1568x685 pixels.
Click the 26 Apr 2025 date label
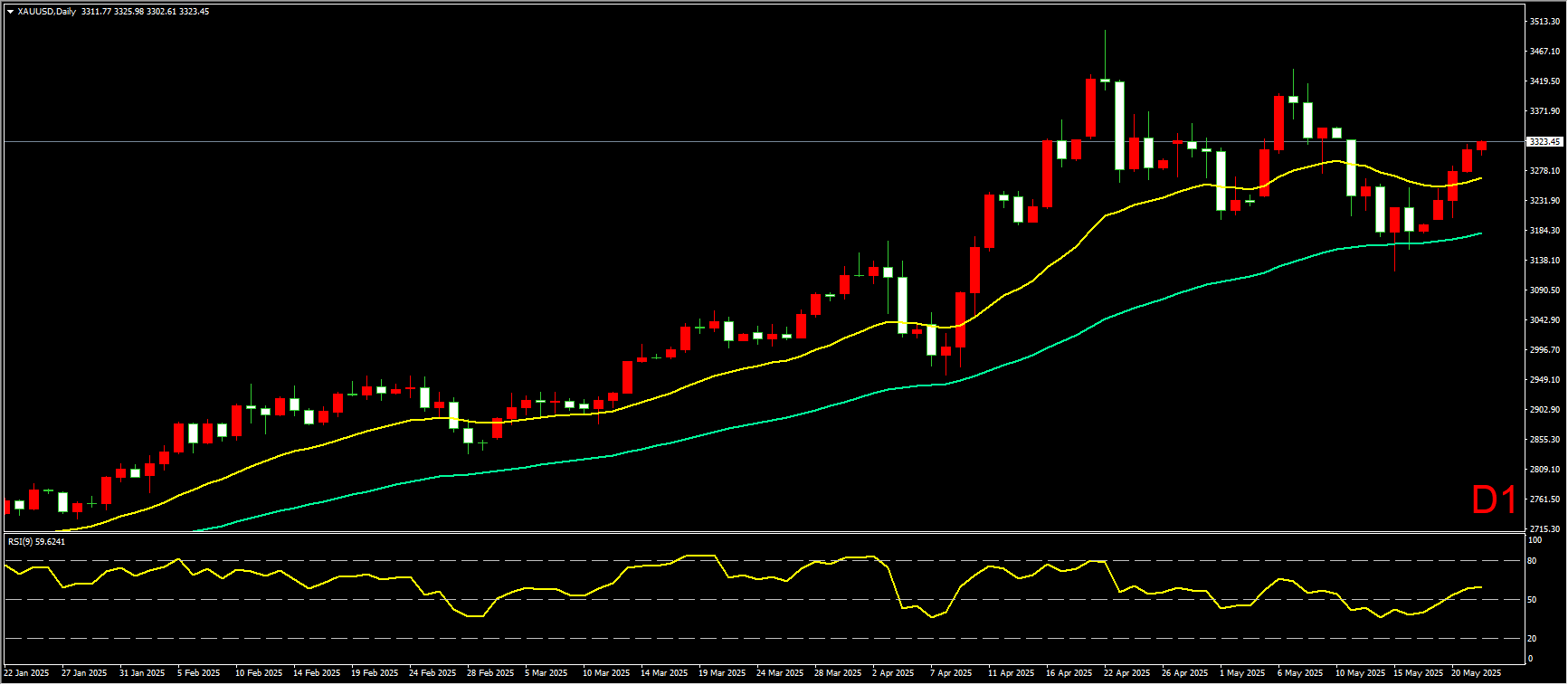(x=1185, y=673)
